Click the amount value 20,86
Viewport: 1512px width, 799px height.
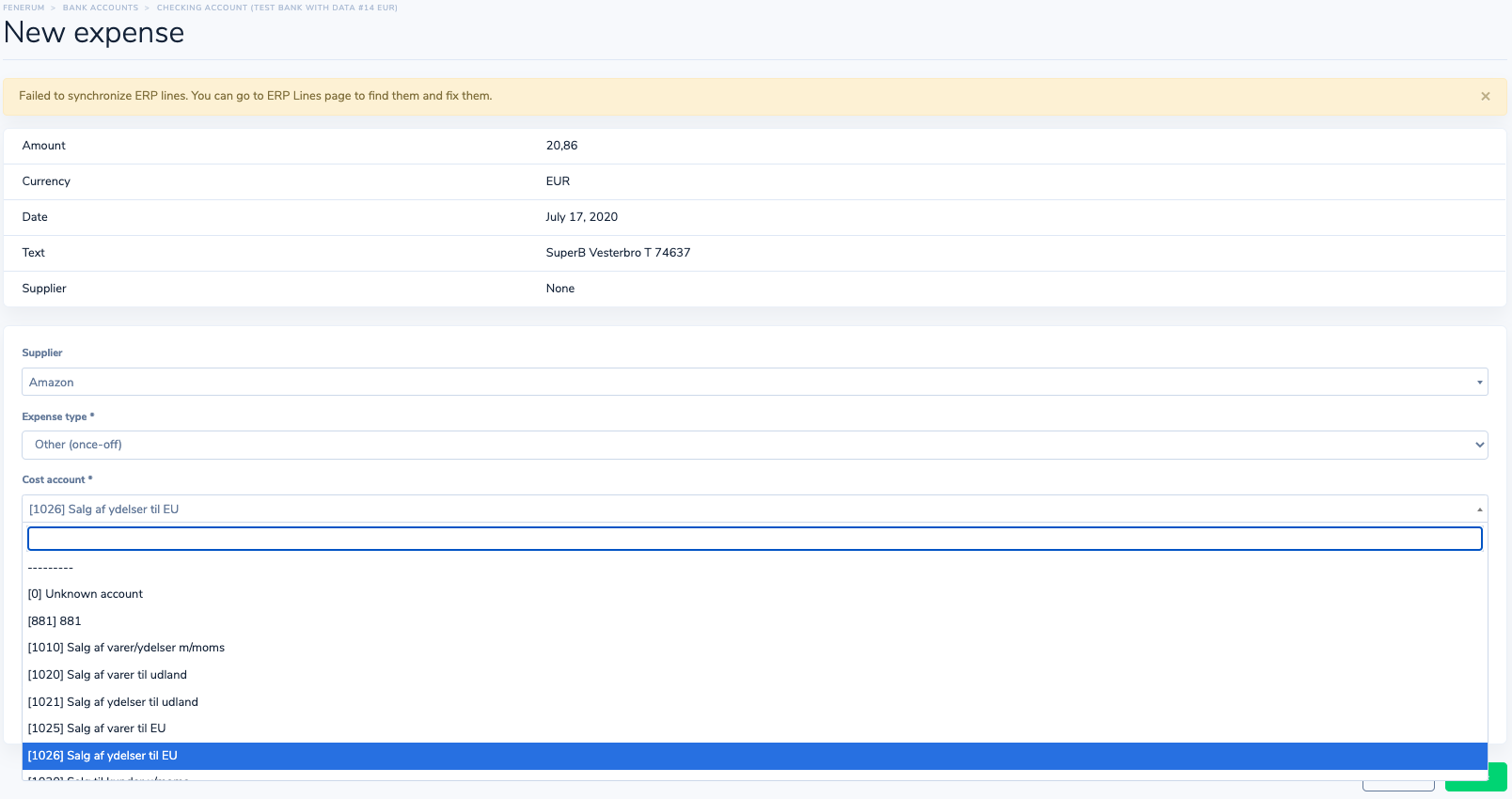tap(562, 146)
